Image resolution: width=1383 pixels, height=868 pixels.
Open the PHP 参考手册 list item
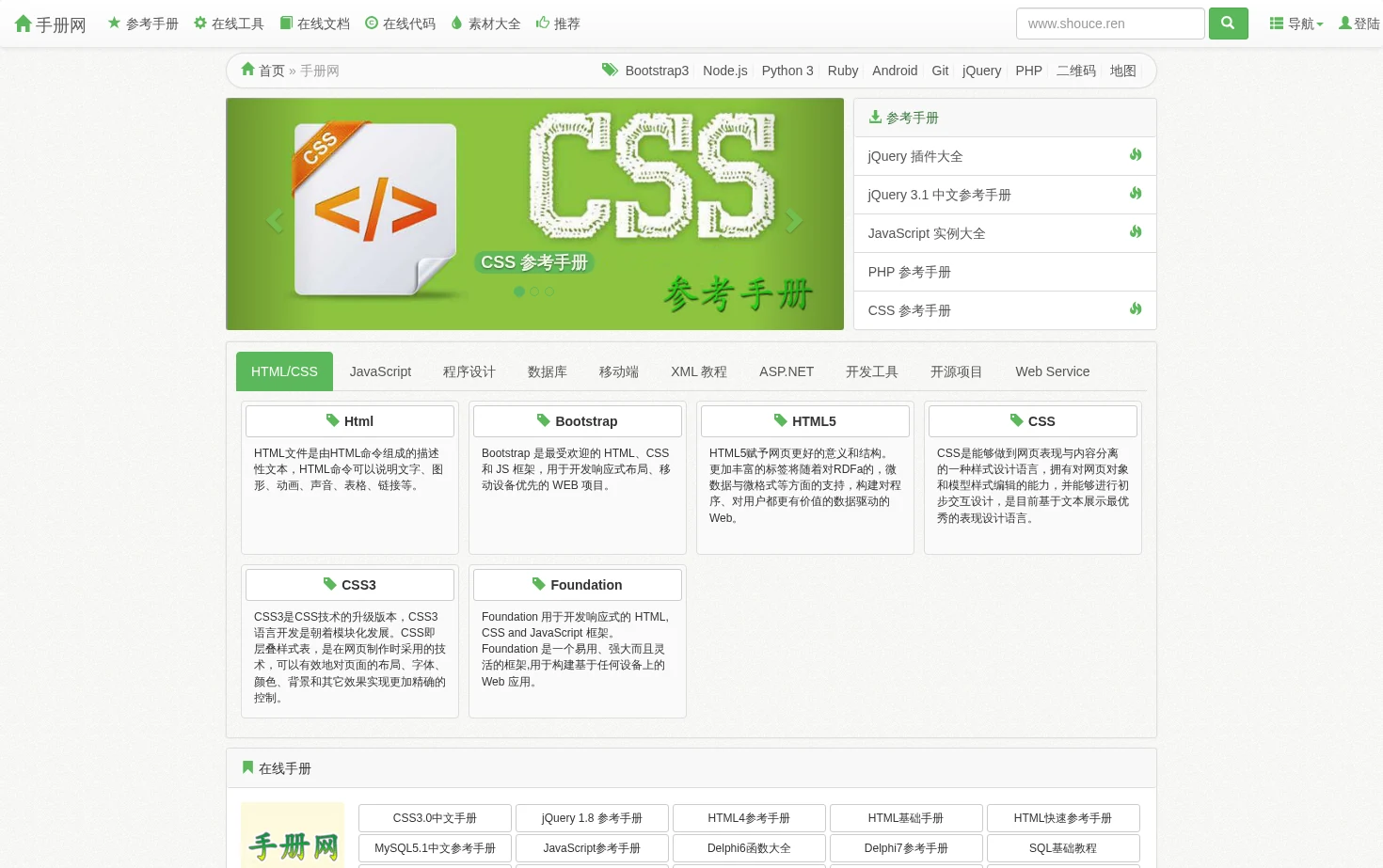tap(1005, 272)
